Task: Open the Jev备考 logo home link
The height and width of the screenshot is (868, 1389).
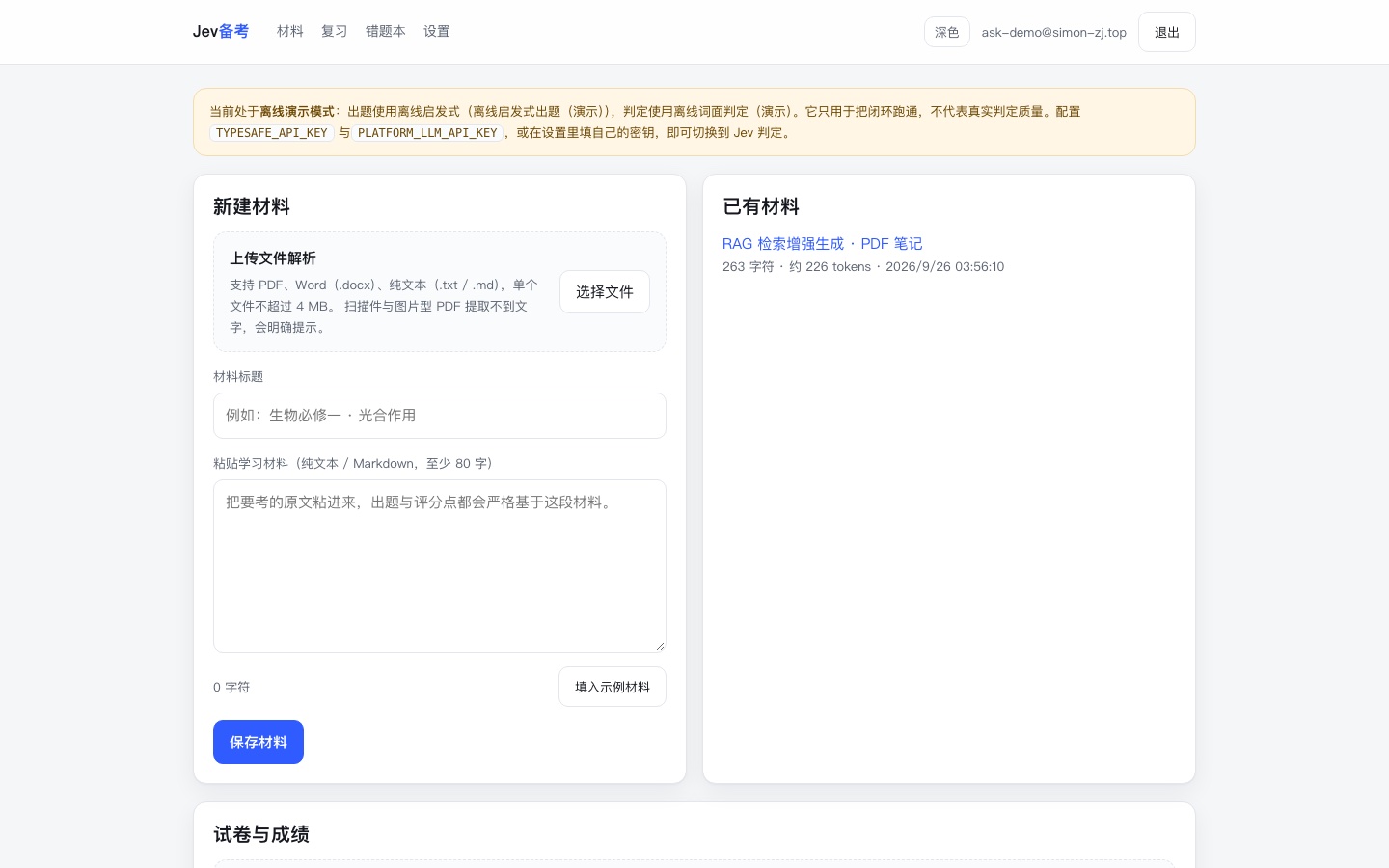Action: [220, 32]
